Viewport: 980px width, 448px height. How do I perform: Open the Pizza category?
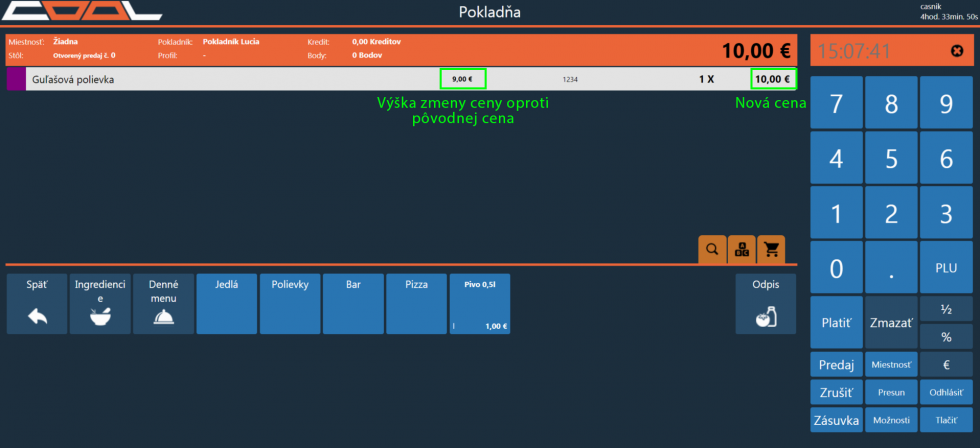(x=416, y=304)
